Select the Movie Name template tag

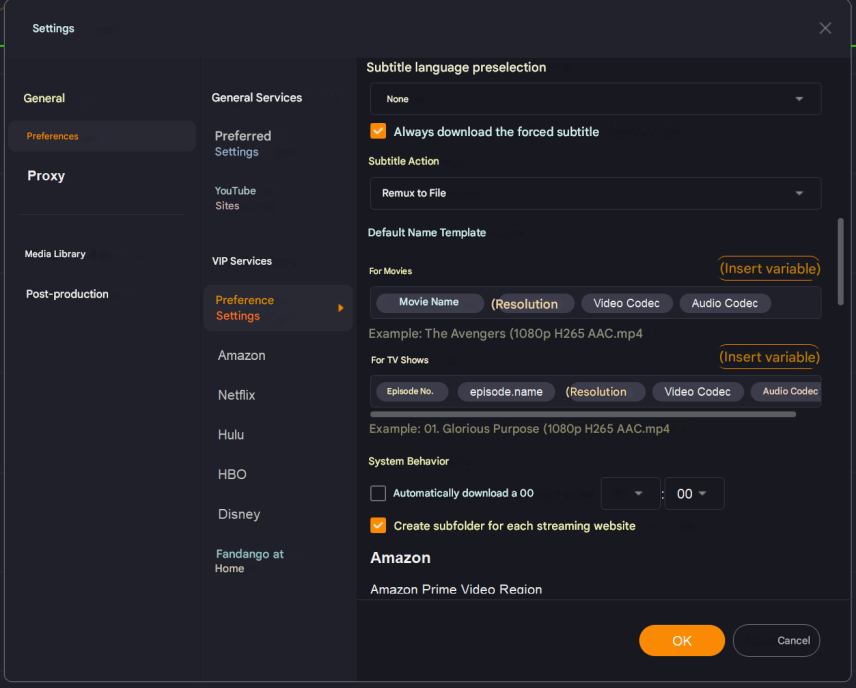coord(428,302)
